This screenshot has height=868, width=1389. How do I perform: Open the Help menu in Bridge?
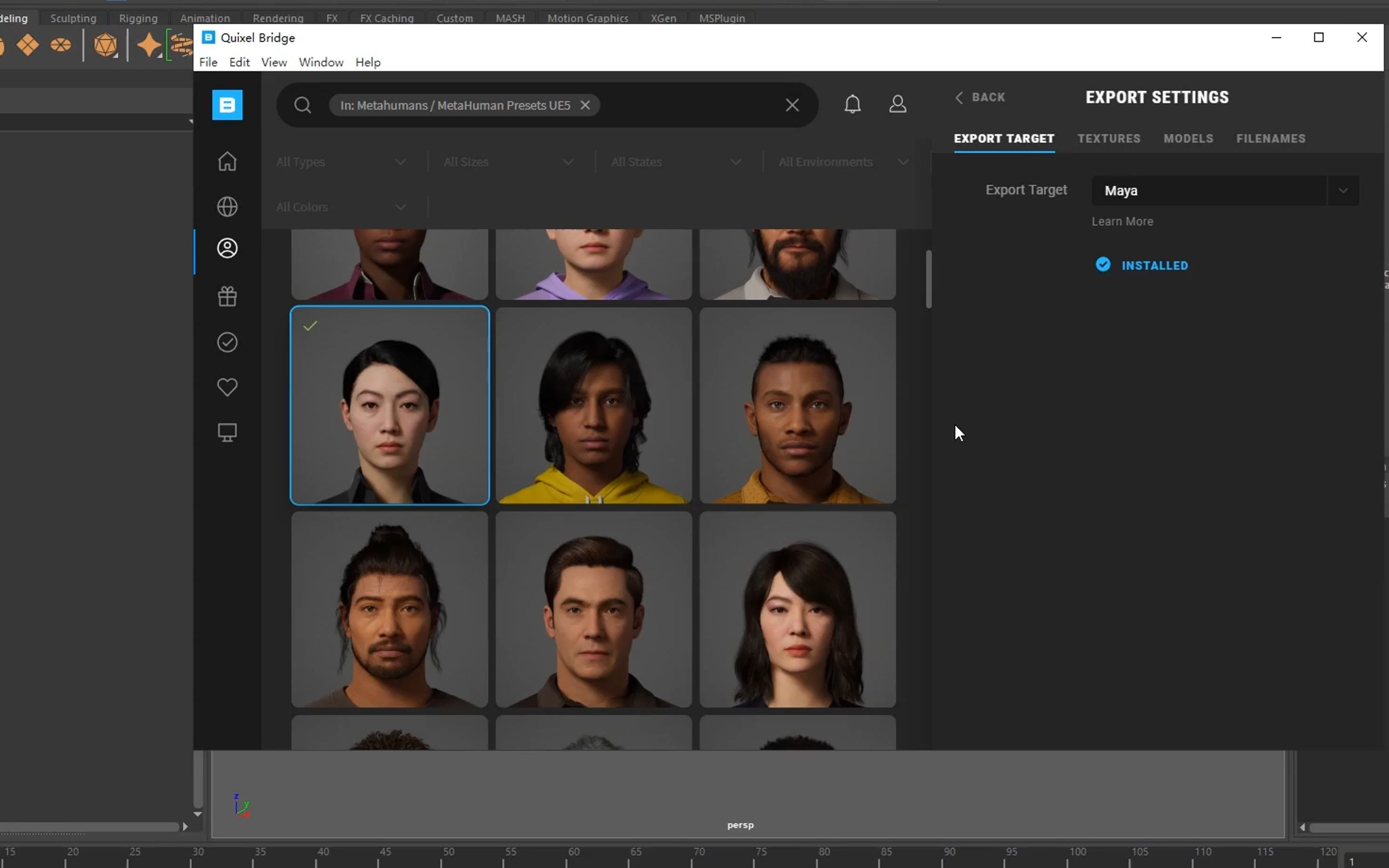click(367, 62)
